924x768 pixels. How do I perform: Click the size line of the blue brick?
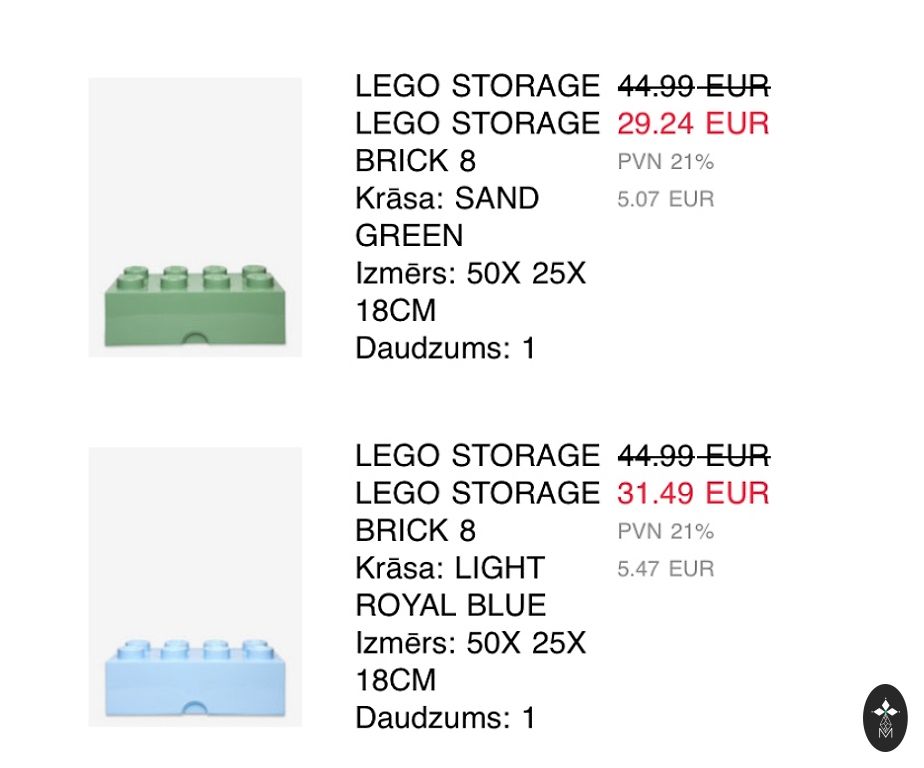tap(470, 661)
